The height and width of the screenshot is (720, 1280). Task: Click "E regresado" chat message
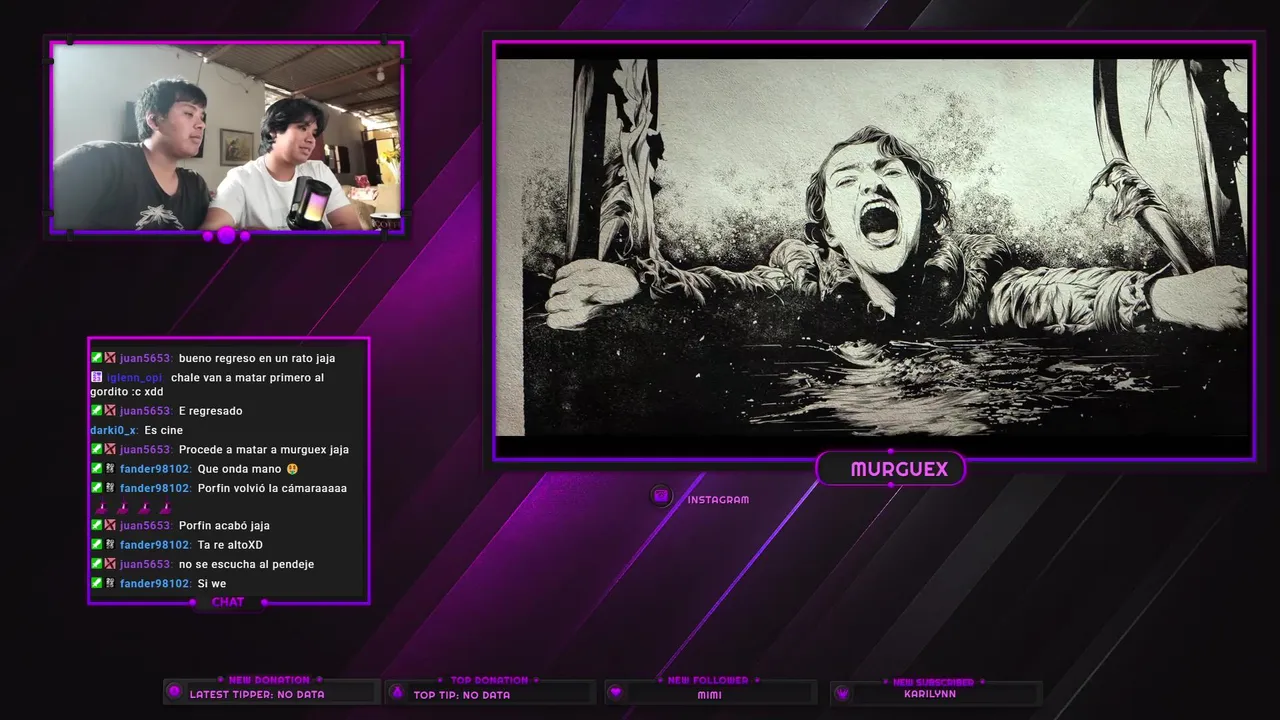210,411
